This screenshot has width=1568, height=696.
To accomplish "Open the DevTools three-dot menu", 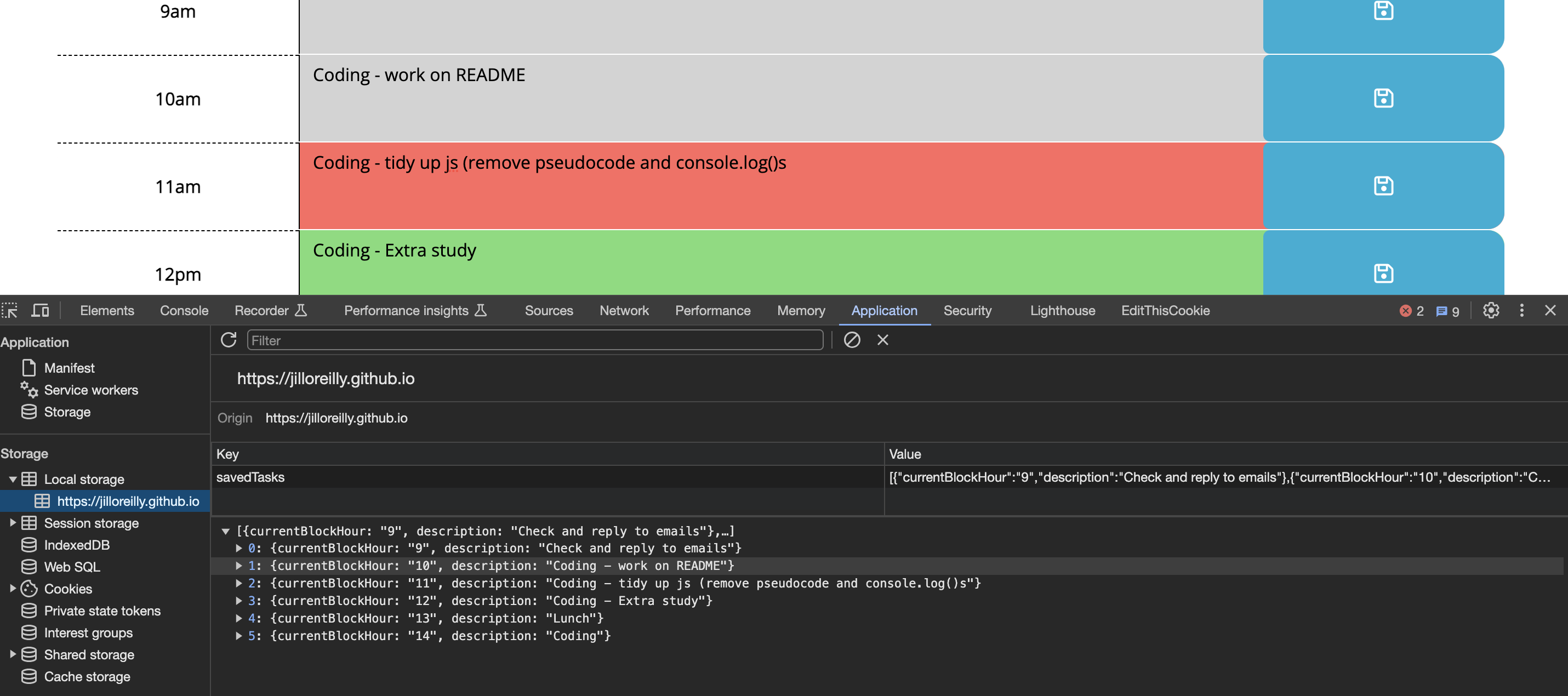I will 1521,311.
